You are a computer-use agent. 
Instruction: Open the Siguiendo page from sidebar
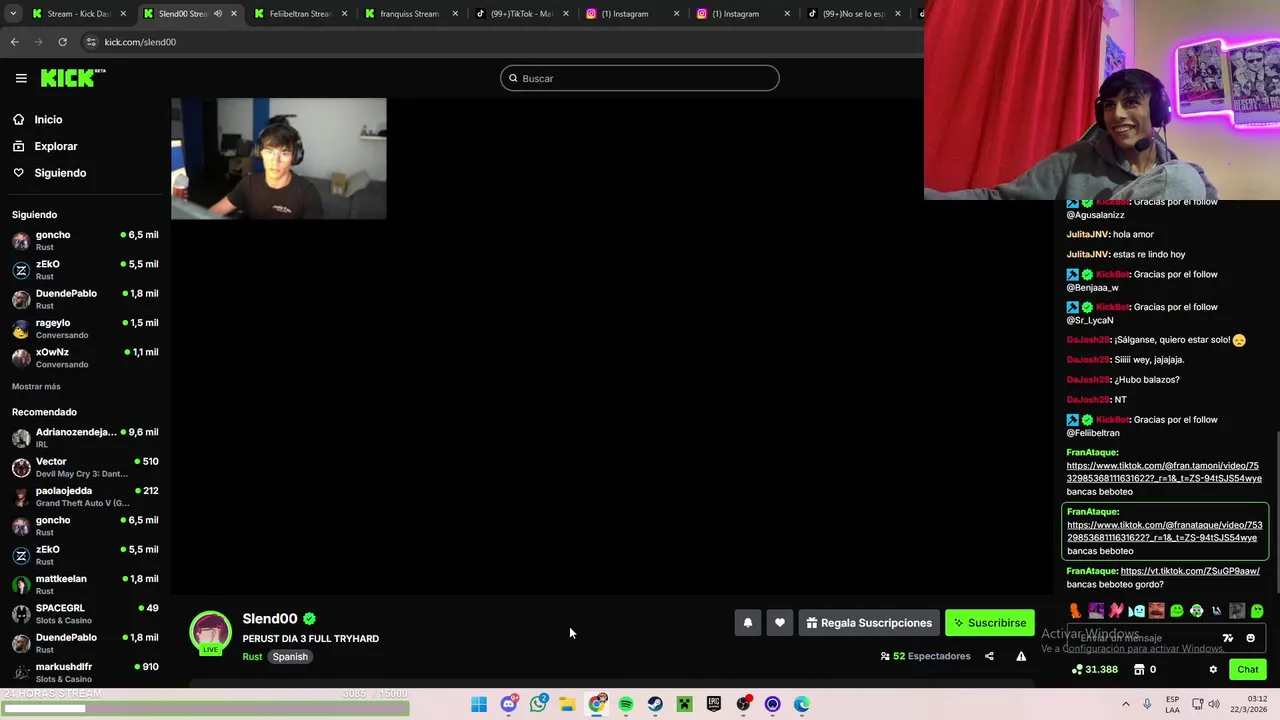59,173
